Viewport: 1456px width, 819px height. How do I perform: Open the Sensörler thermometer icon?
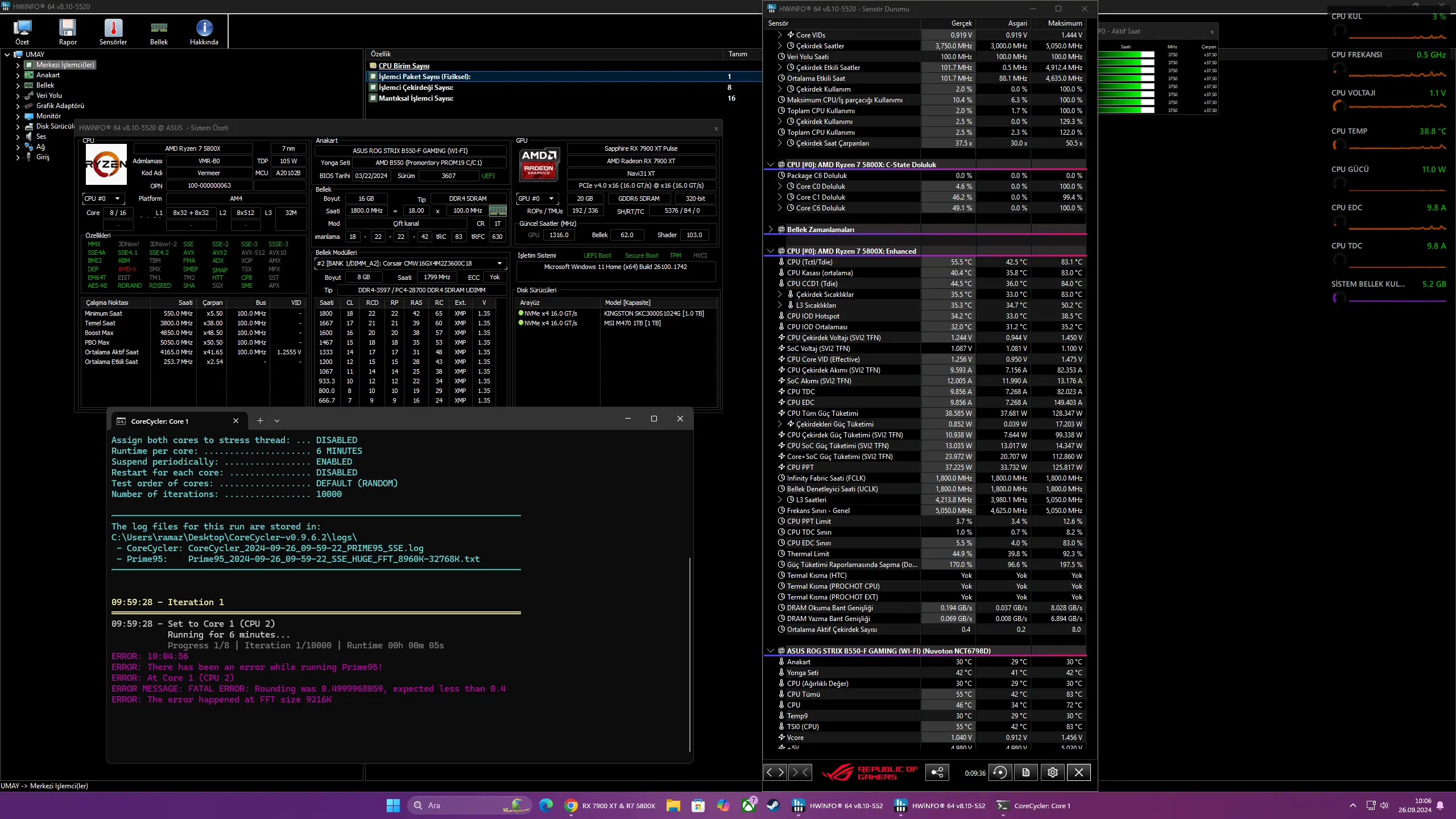113,32
